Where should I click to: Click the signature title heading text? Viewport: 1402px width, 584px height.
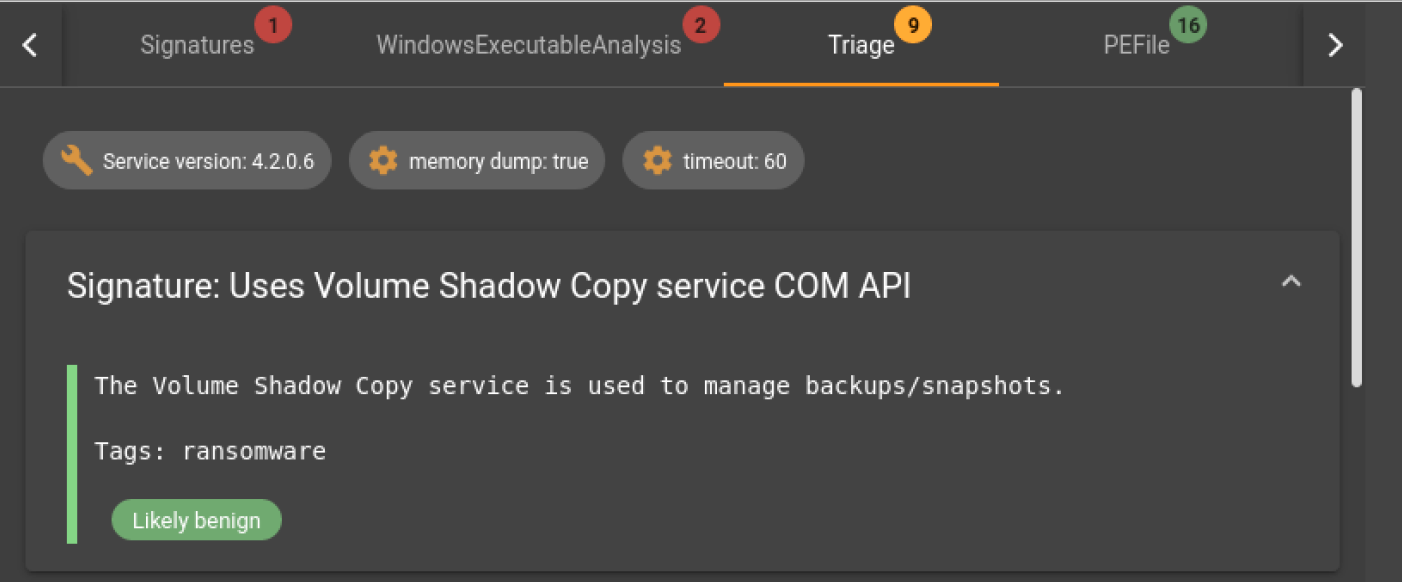489,286
